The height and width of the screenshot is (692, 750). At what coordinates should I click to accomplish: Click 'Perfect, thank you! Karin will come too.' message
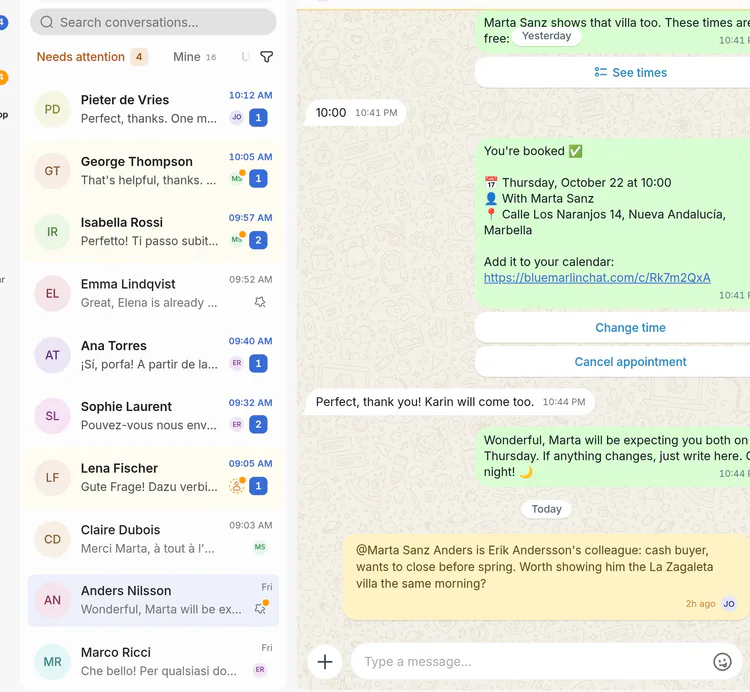pos(450,402)
